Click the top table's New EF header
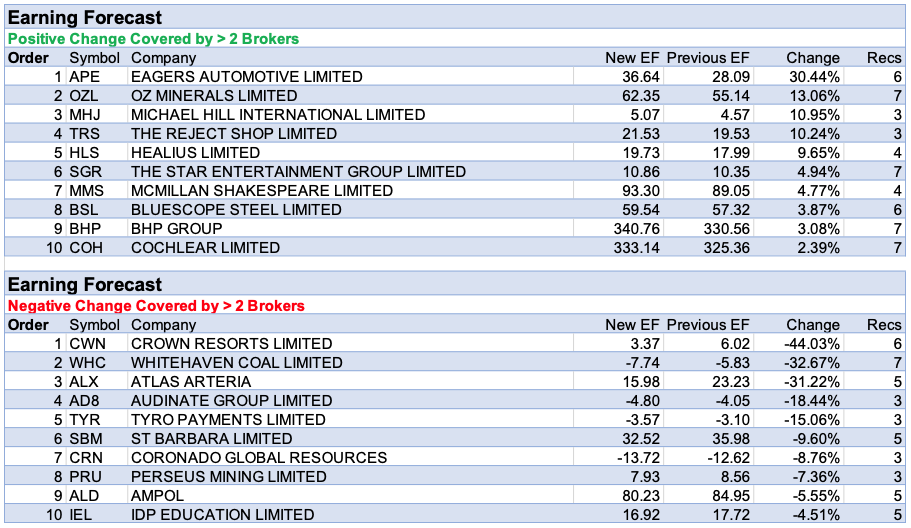Viewport: 911px width, 528px height. tap(633, 58)
